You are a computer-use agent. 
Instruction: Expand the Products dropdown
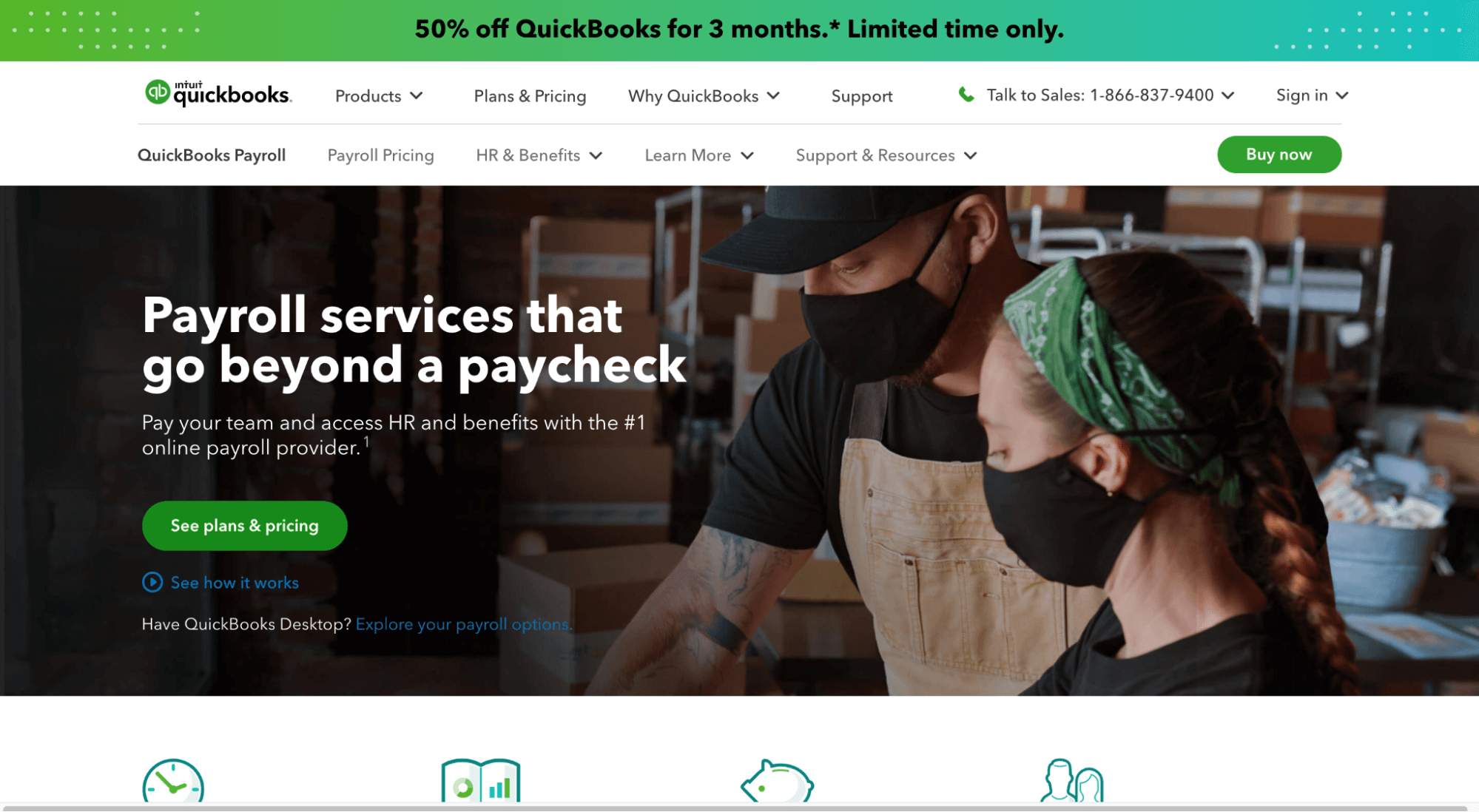(x=379, y=96)
